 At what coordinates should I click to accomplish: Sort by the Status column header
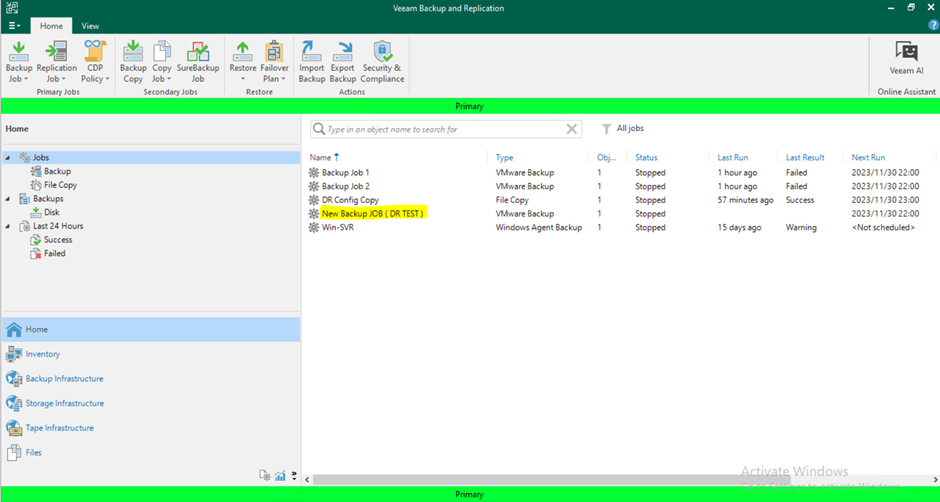pos(646,158)
